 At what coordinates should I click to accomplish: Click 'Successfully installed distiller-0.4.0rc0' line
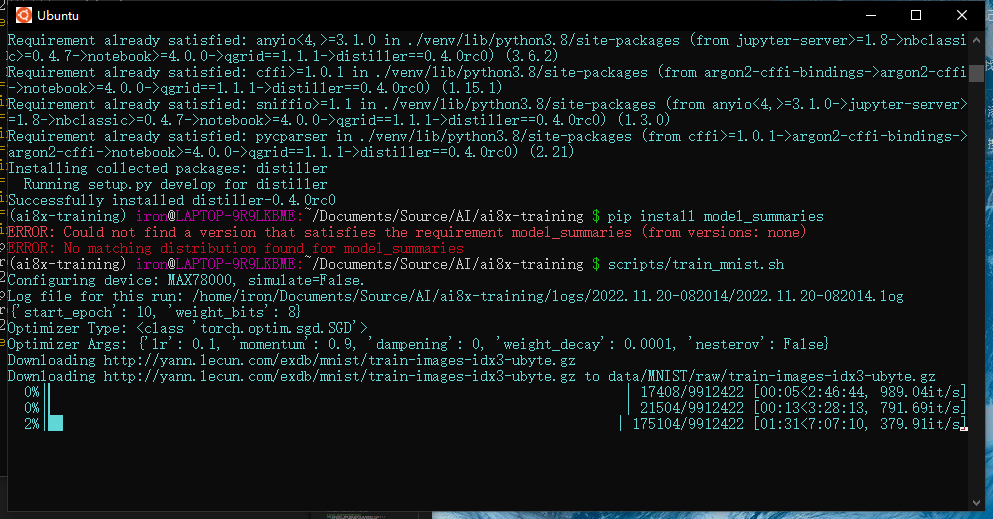172,201
